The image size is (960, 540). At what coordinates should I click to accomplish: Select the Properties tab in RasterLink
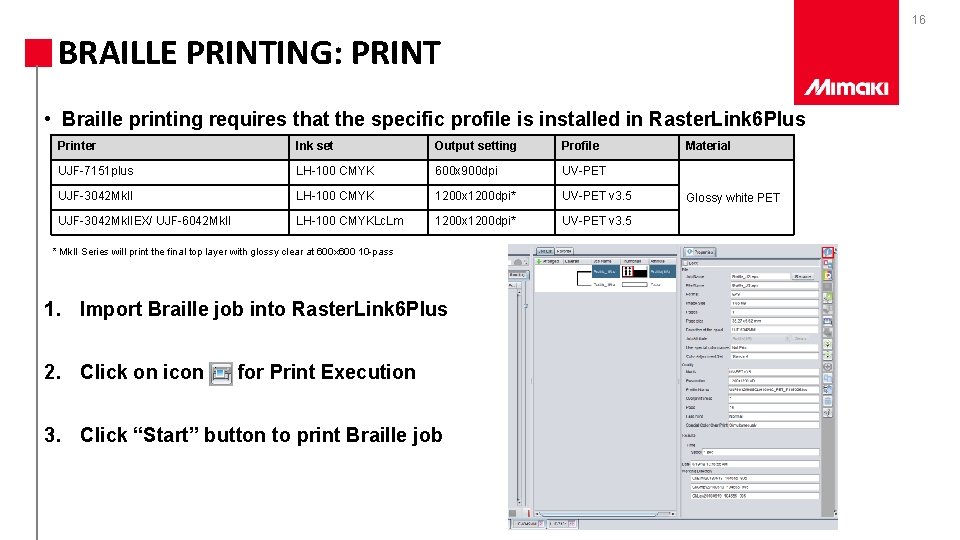pos(700,252)
